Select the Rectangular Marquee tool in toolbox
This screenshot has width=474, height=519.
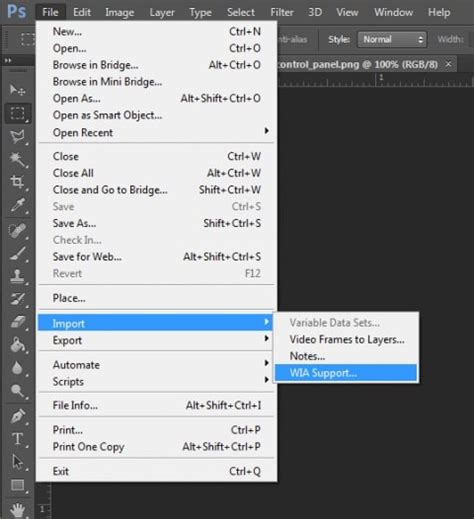click(x=17, y=113)
